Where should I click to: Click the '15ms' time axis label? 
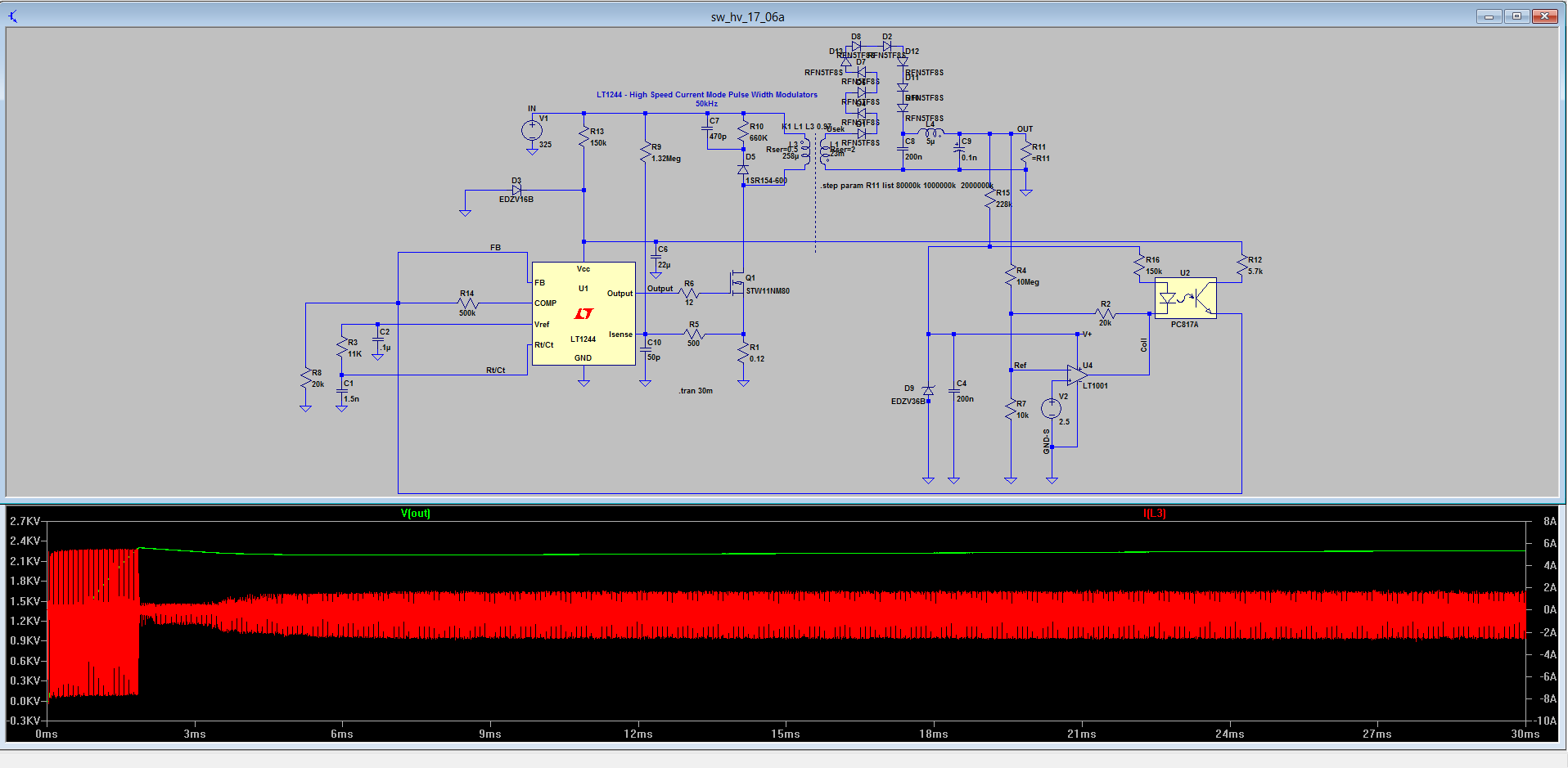(x=786, y=734)
